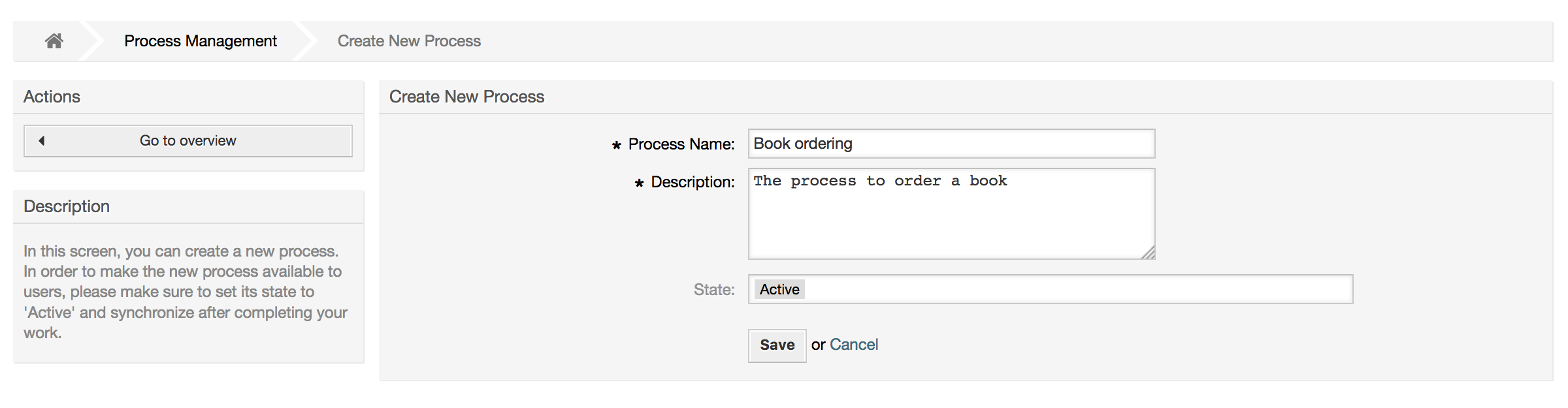Click the home icon in the breadcrumb
This screenshot has width=1568, height=408.
click(x=55, y=40)
